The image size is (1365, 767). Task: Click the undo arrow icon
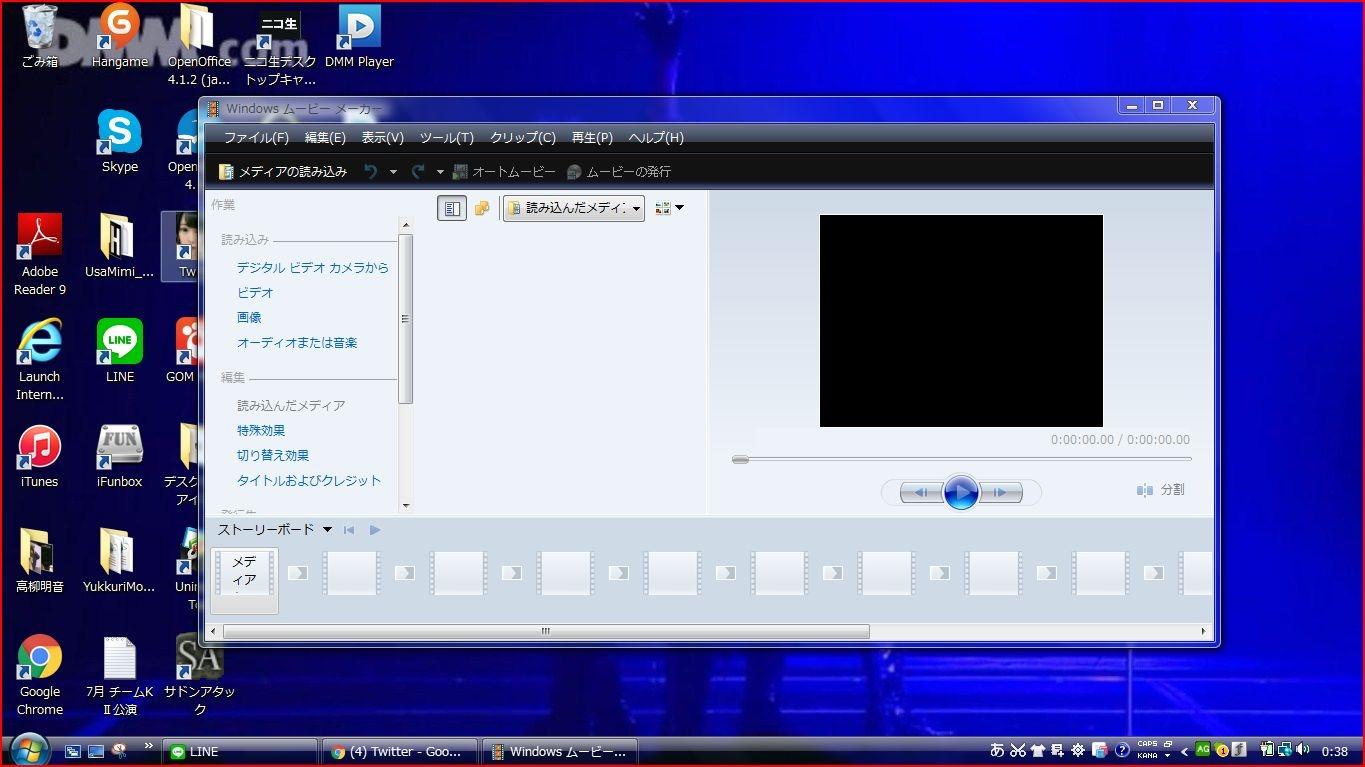tap(370, 172)
